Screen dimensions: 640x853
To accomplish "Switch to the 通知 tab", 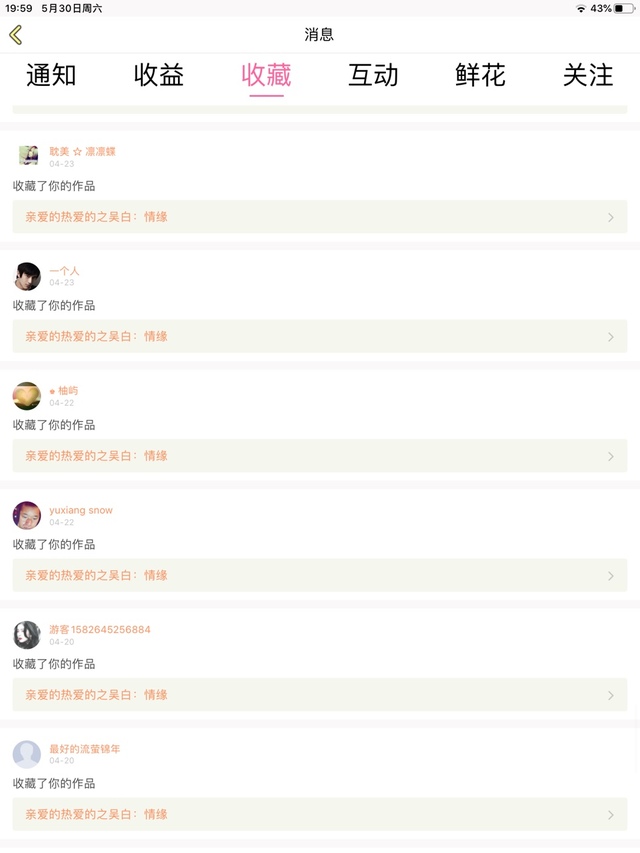I will click(x=51, y=75).
